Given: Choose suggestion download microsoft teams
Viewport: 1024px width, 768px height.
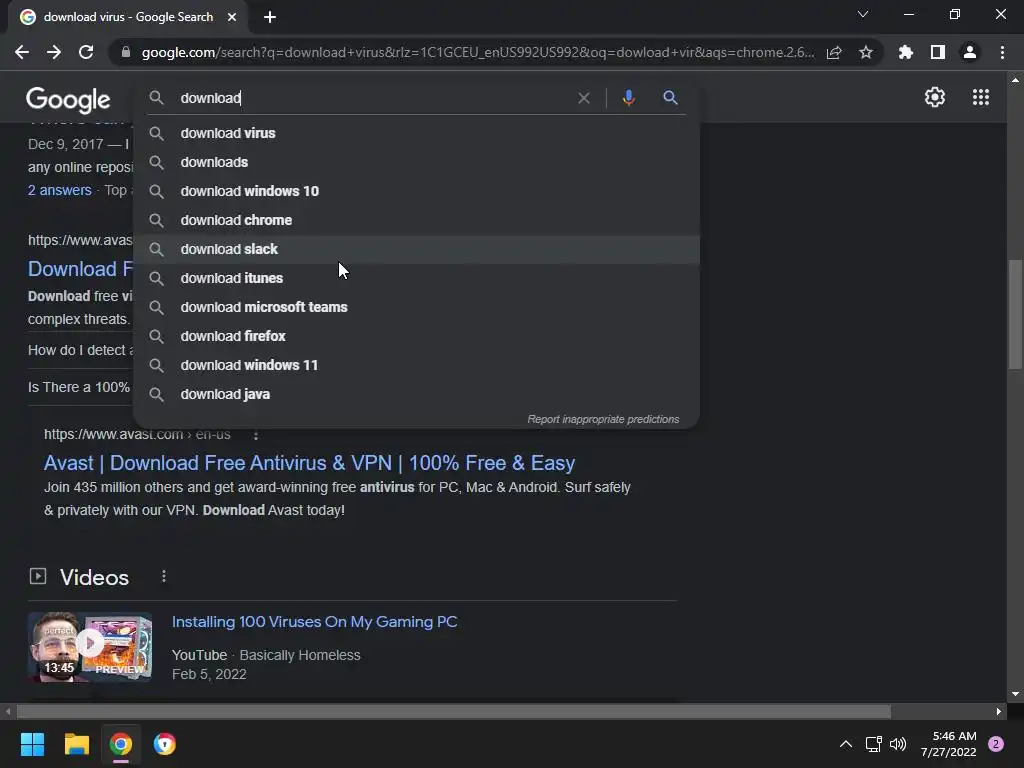Looking at the screenshot, I should (x=417, y=307).
